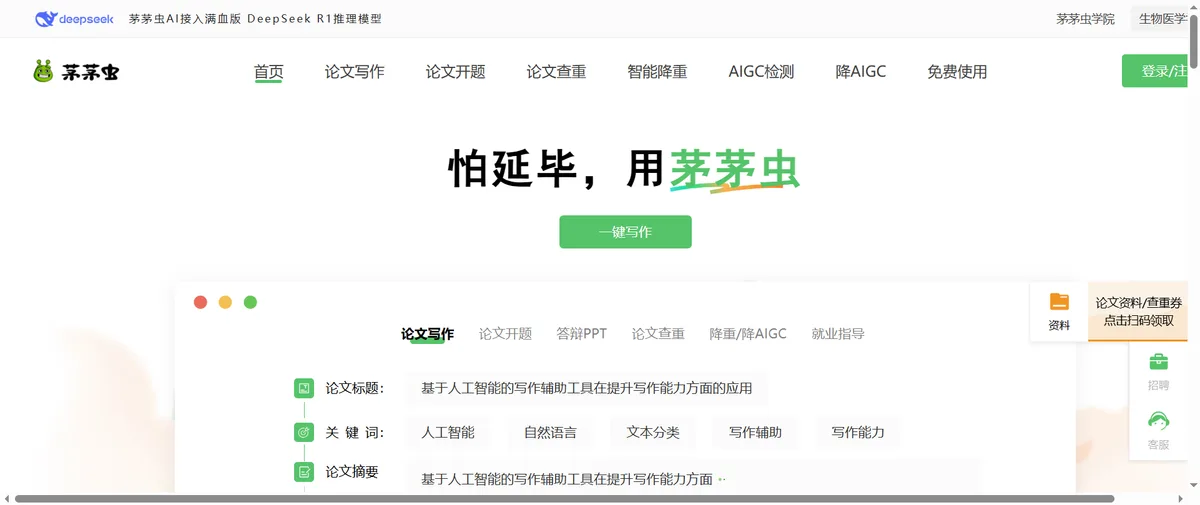Open the 资料 folder icon
The image size is (1200, 505).
[1059, 302]
